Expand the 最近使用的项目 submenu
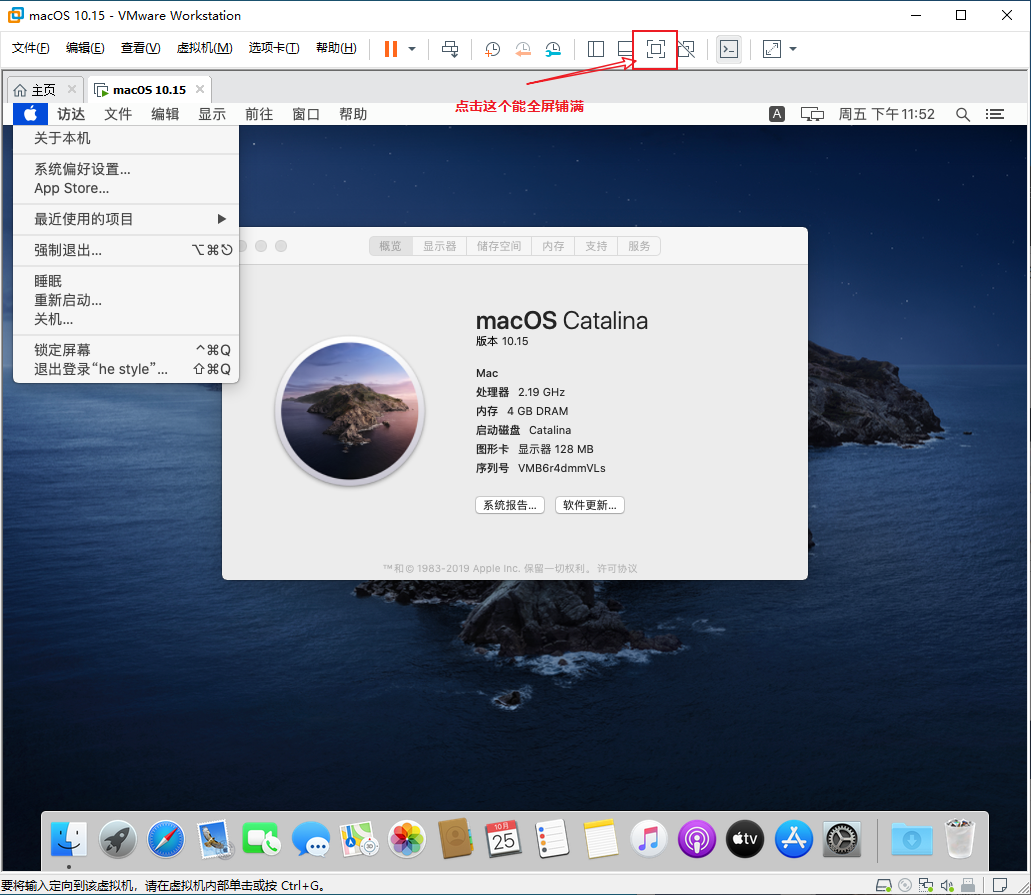1031x895 pixels. click(x=126, y=219)
